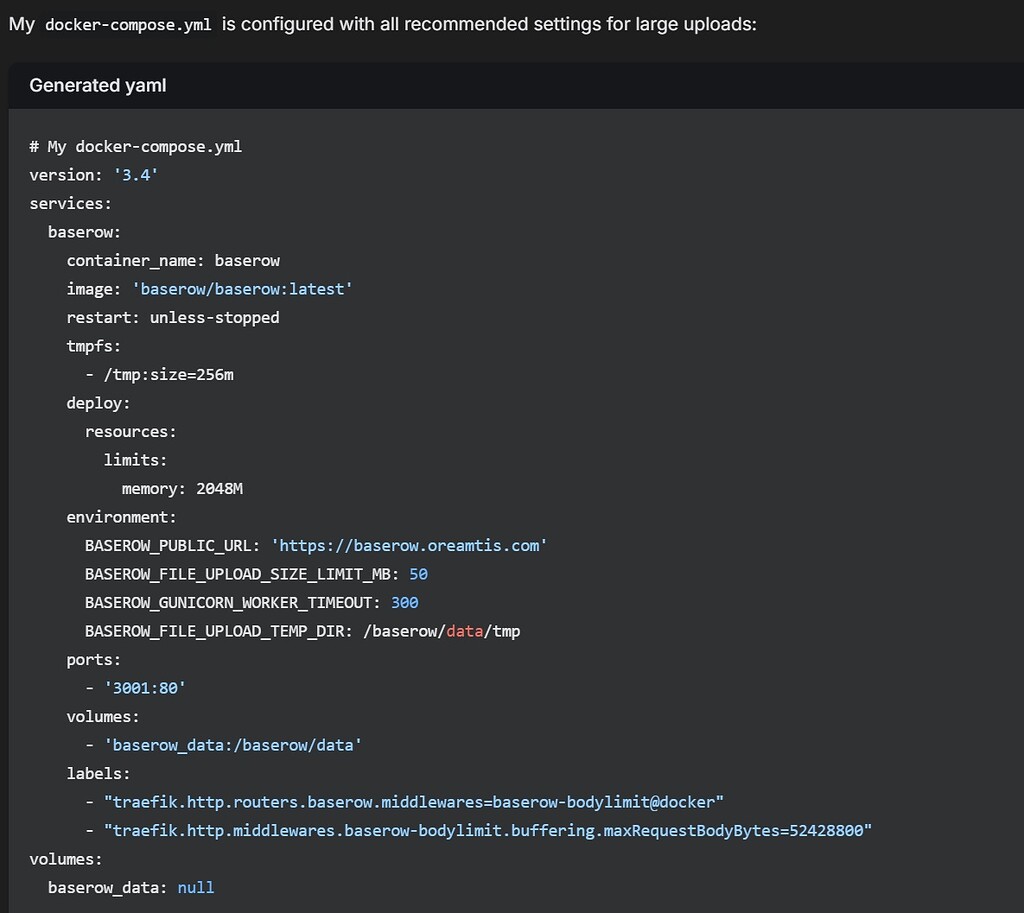Click the 'restart: unless-stopped' line
1024x913 pixels.
coord(173,318)
